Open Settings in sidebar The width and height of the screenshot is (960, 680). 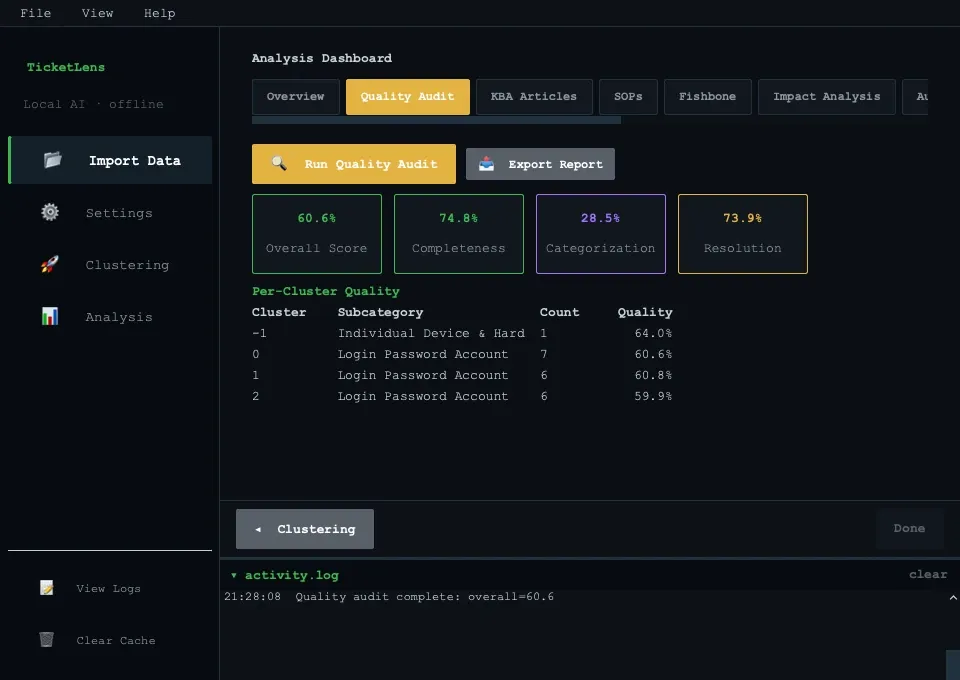point(111,212)
